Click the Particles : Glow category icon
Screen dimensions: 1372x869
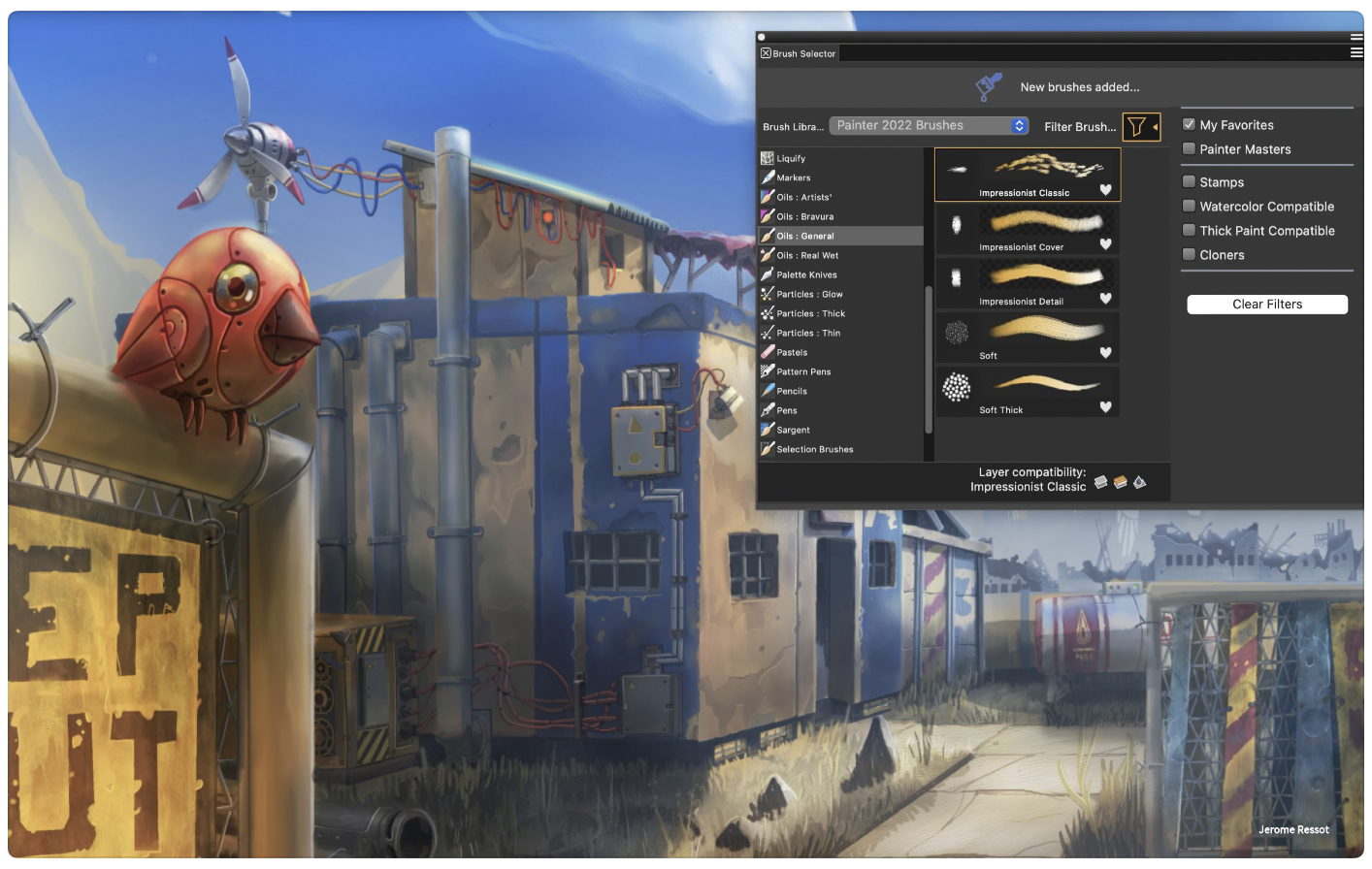pyautogui.click(x=768, y=294)
